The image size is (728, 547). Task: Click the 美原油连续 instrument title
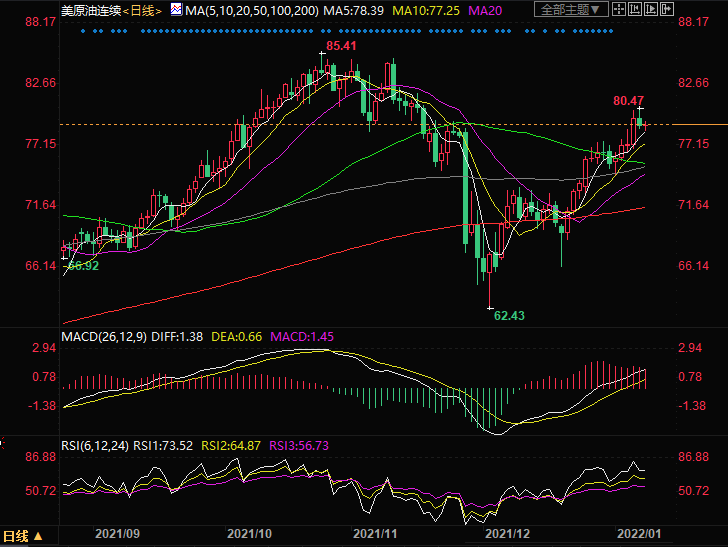click(x=90, y=10)
